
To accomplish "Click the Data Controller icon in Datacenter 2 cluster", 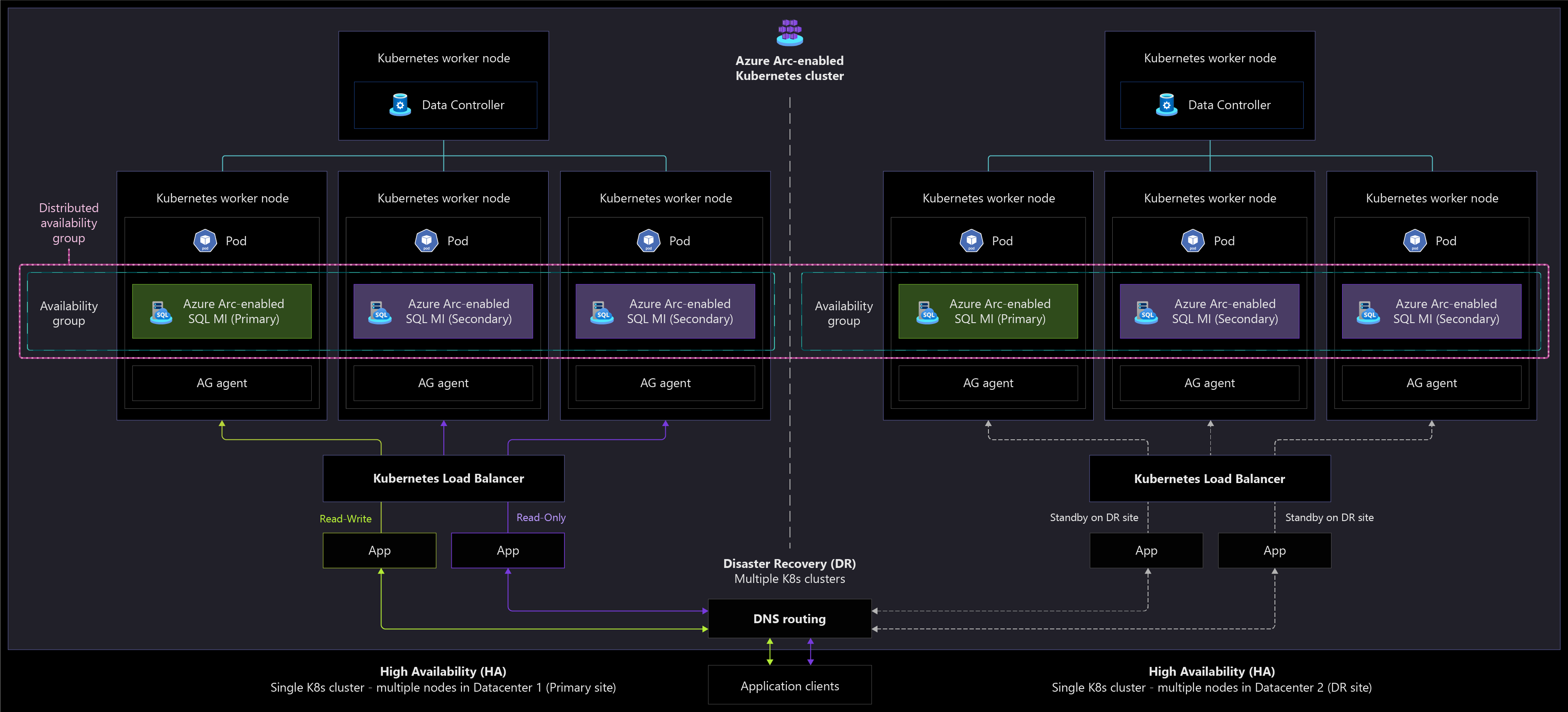I will tap(1166, 105).
